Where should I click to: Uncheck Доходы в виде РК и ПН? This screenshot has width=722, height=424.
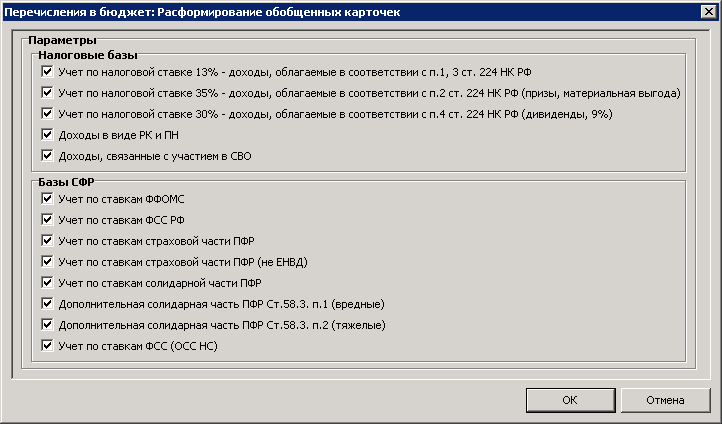tap(47, 135)
